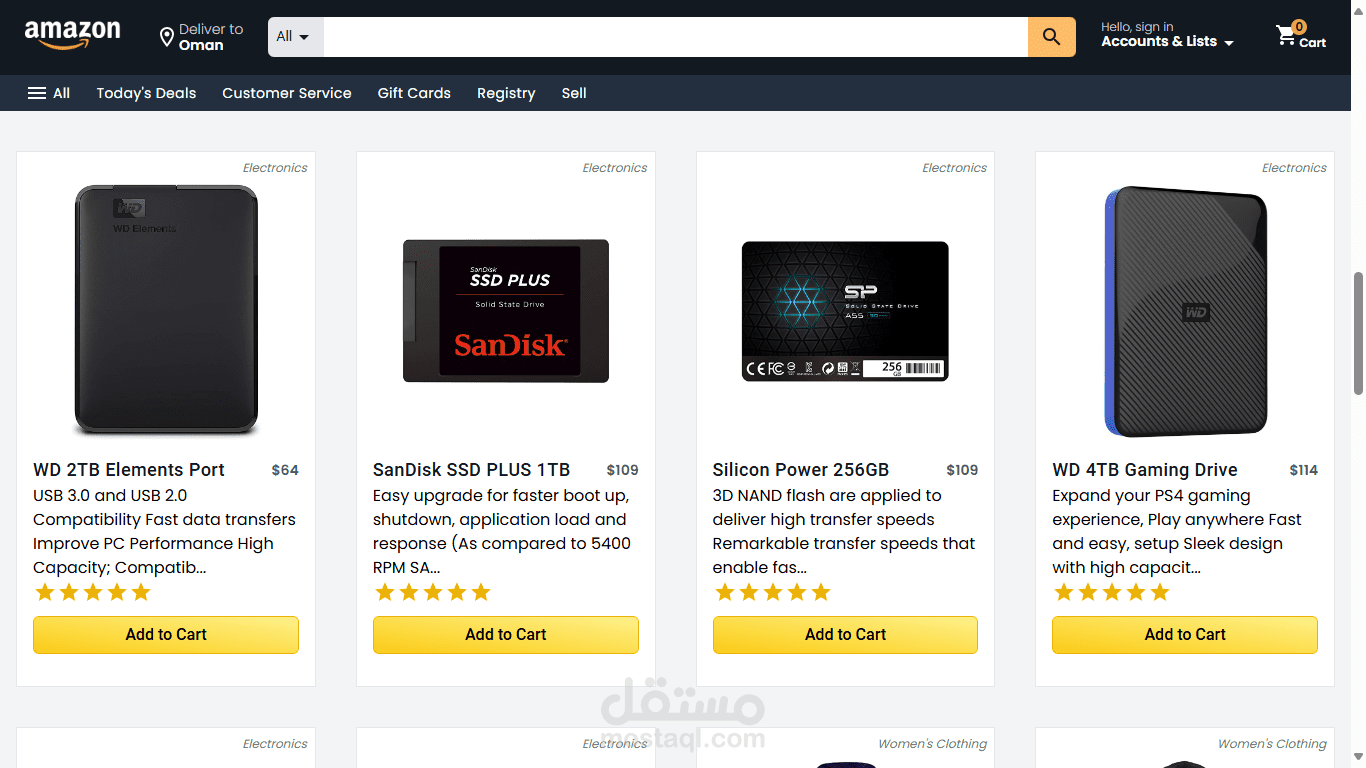Click the SanDisk card's $109 price
Screen dimensions: 1366x768
pos(622,470)
